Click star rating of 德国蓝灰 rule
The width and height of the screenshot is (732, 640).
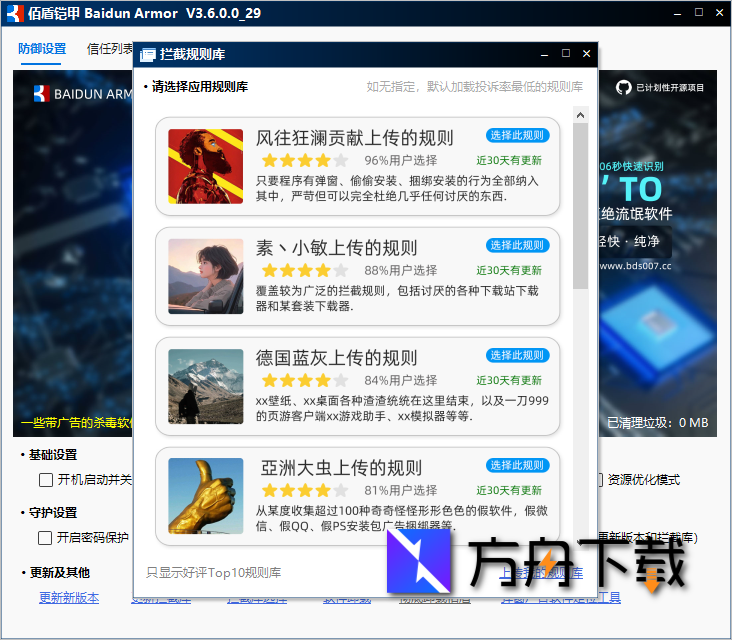pos(305,380)
